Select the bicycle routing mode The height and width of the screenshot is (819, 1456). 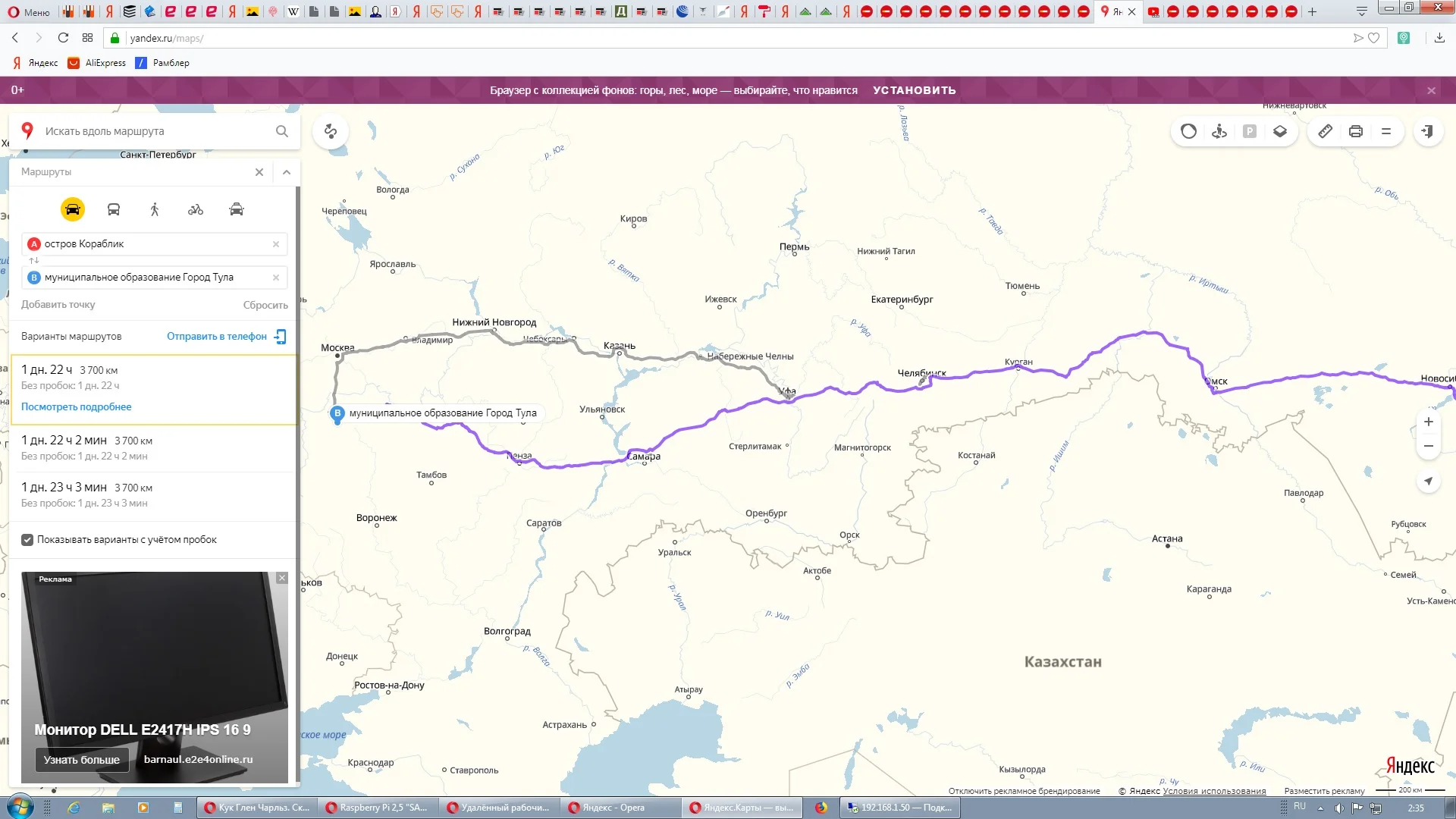(x=195, y=209)
